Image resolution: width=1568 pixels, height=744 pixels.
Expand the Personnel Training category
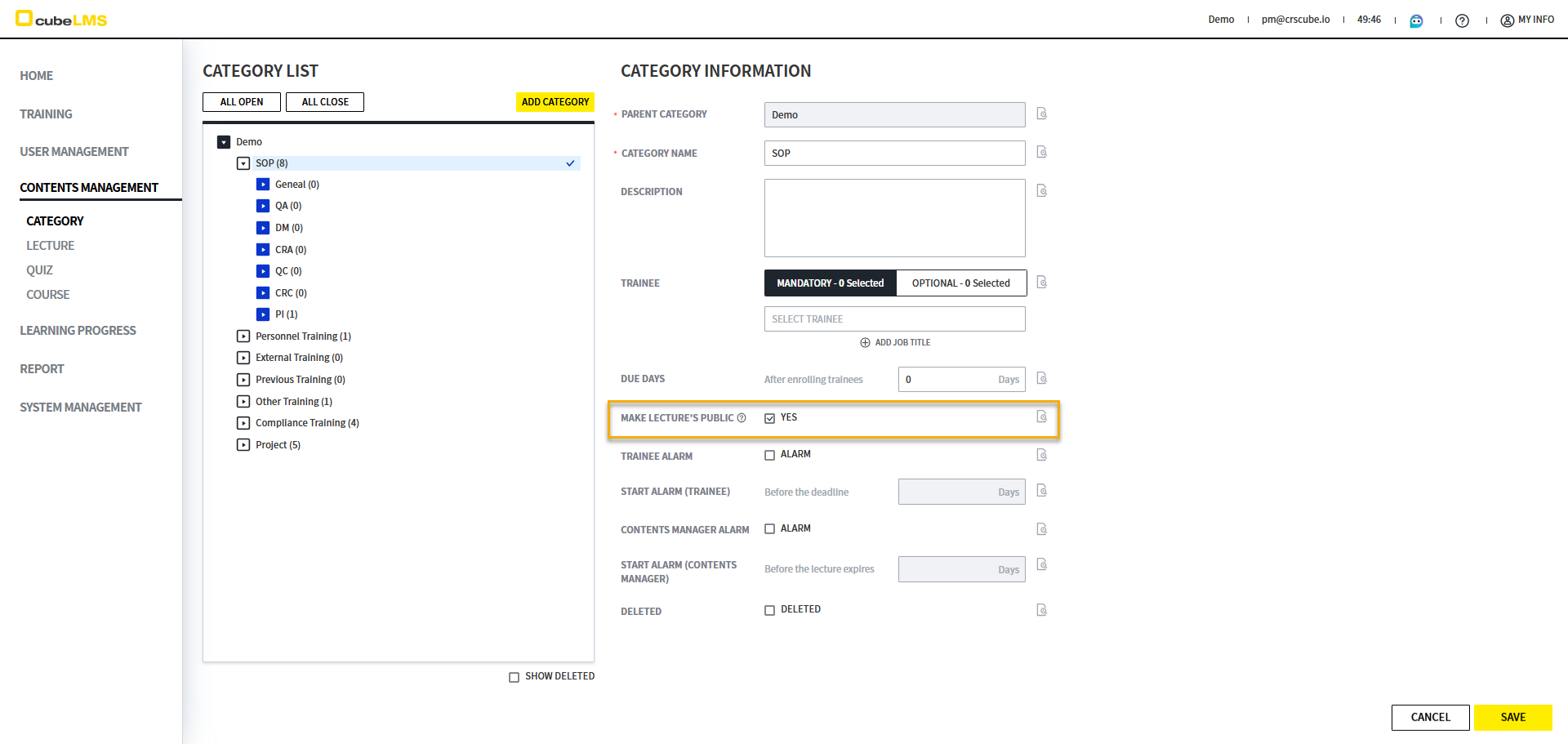point(243,336)
